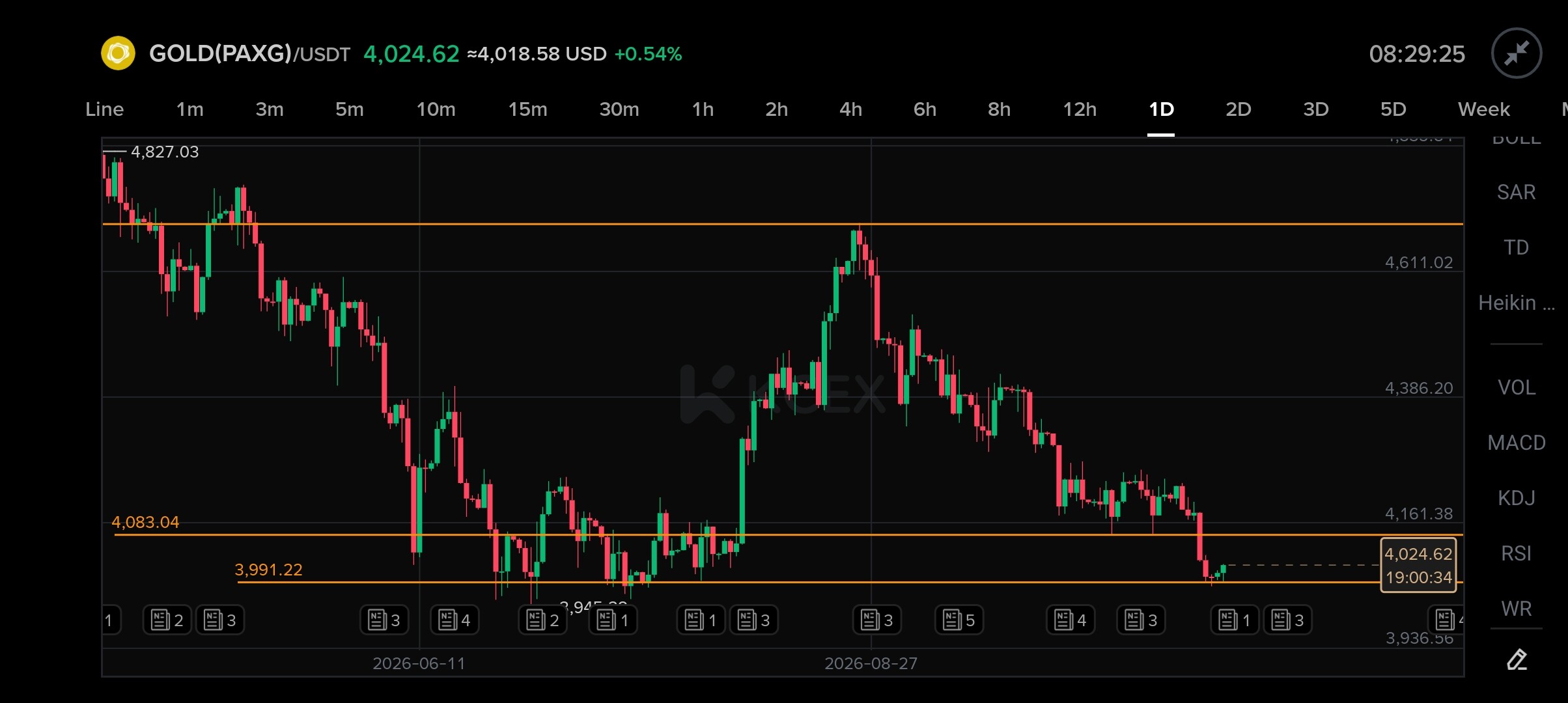Click the 2026-08-27 date label

point(871,663)
